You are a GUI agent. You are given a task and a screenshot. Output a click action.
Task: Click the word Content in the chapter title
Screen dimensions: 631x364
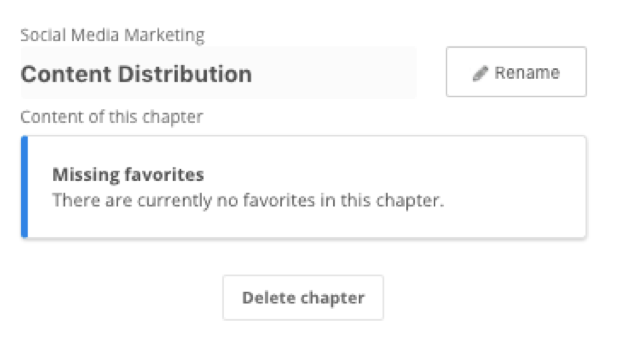coord(66,74)
